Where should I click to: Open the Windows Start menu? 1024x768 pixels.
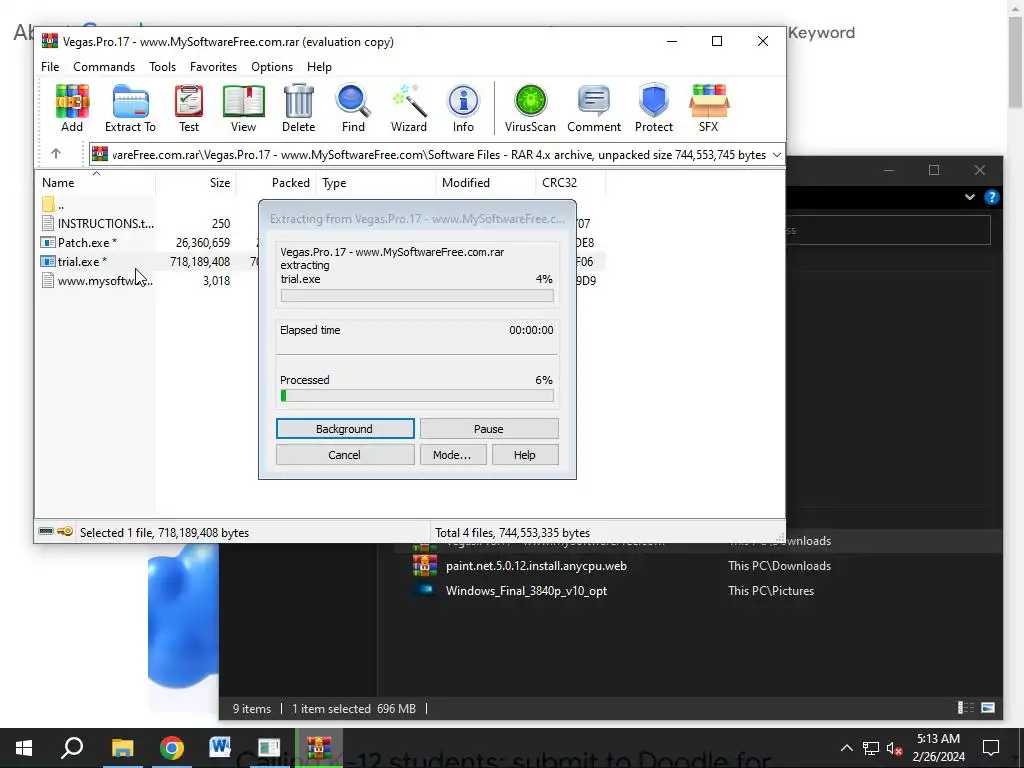pyautogui.click(x=24, y=748)
